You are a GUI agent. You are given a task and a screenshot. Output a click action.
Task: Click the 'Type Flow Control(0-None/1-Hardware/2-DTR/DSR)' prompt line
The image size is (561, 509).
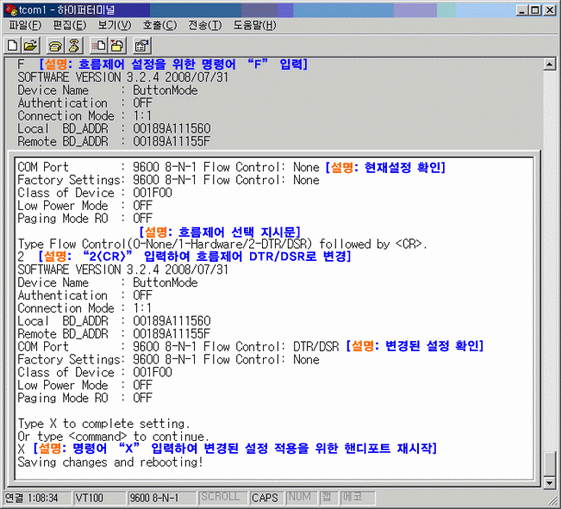point(222,244)
